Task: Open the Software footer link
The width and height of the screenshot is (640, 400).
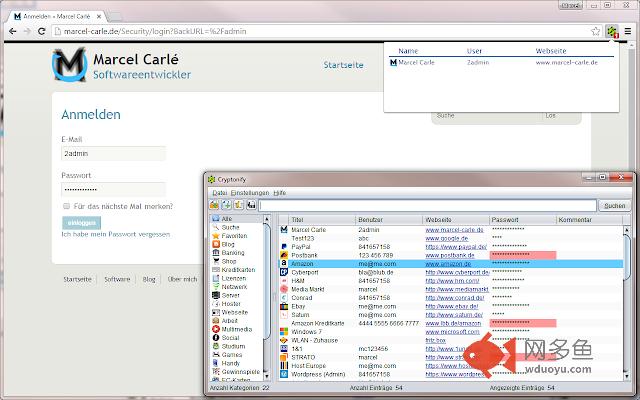Action: pyautogui.click(x=117, y=279)
